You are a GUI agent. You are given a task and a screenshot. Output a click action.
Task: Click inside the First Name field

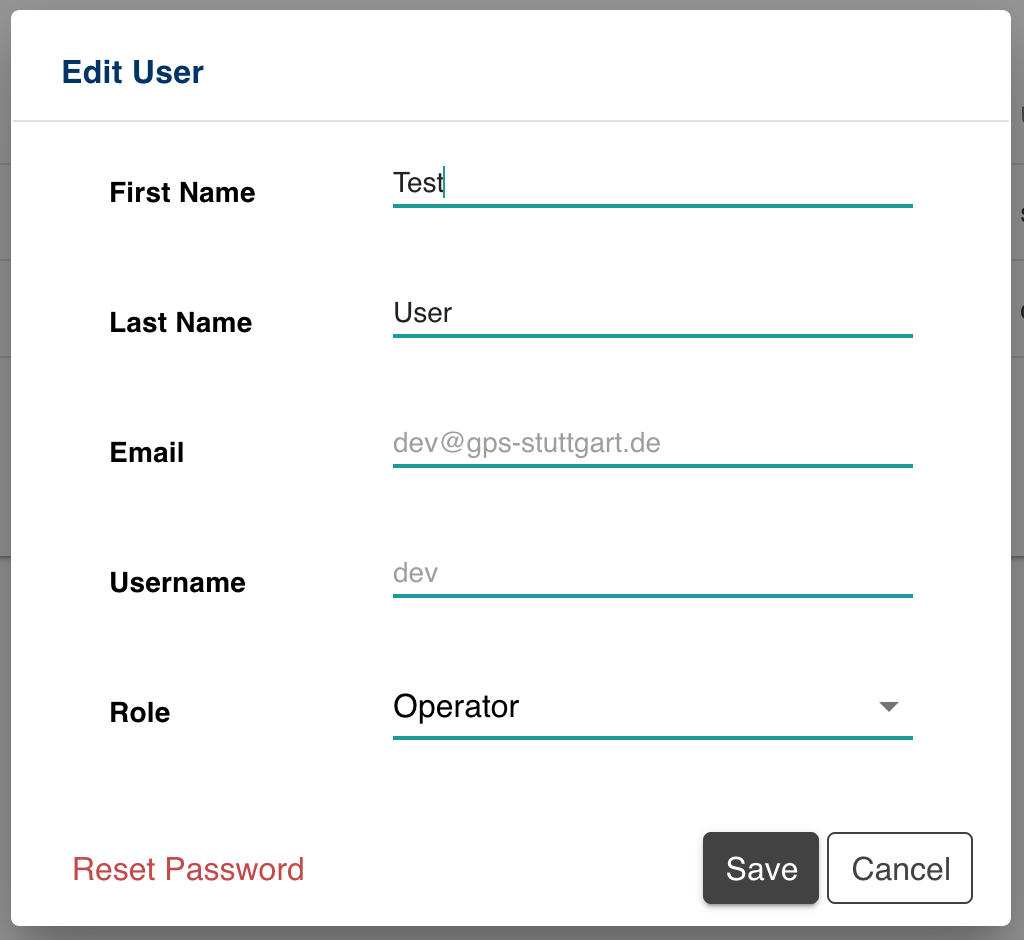point(650,185)
